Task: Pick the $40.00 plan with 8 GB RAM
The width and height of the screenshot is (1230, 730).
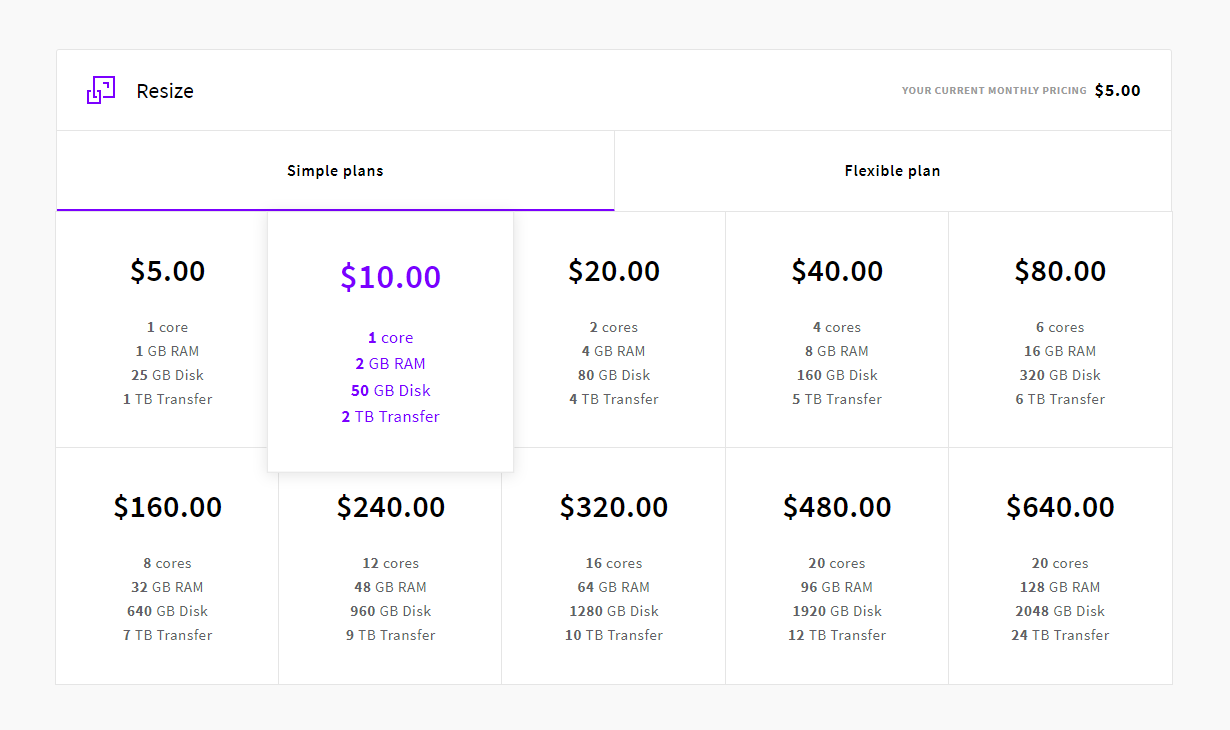Action: coord(837,330)
